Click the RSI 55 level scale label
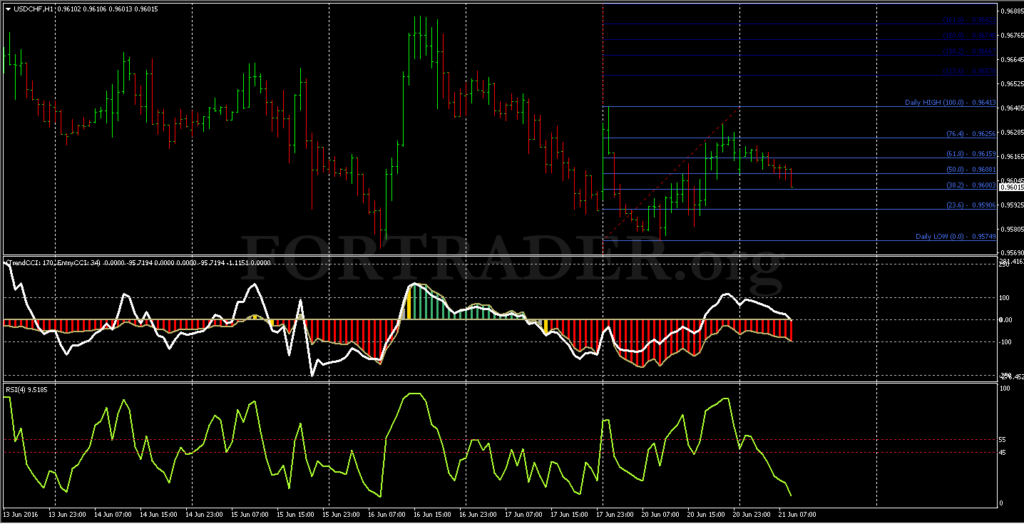1024x524 pixels. tap(1002, 440)
